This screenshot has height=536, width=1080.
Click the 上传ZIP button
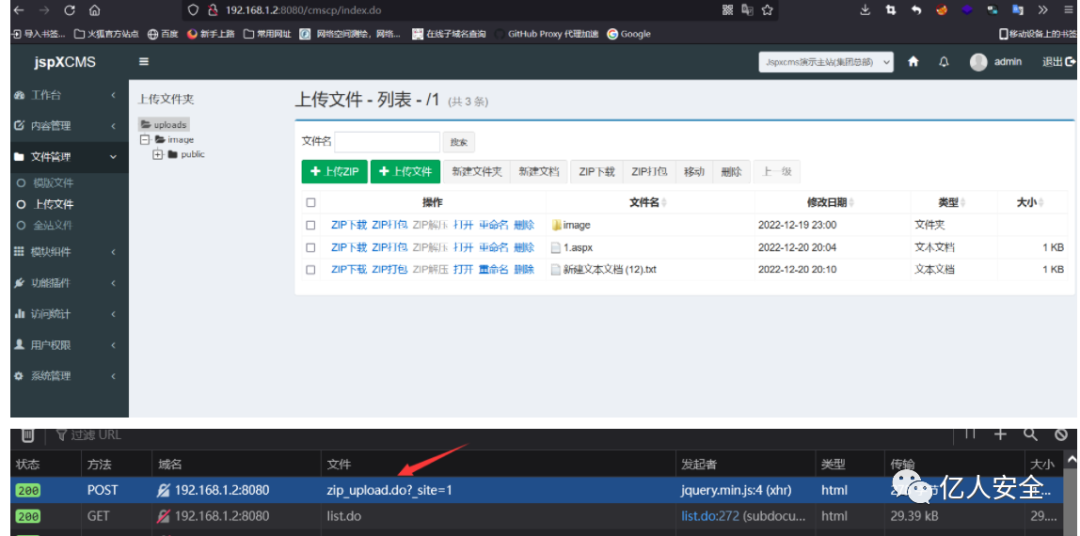[x=335, y=172]
